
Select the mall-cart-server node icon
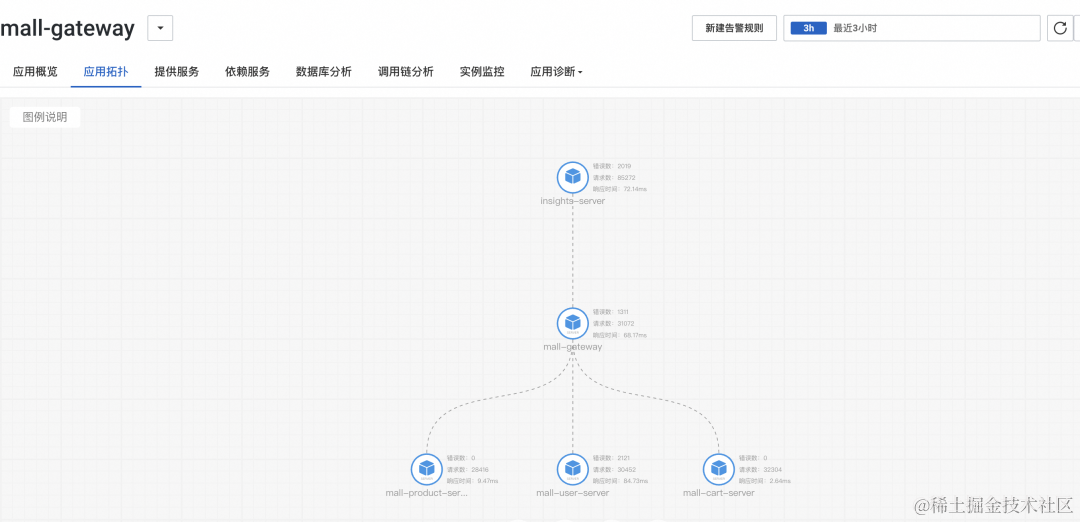pyautogui.click(x=718, y=469)
